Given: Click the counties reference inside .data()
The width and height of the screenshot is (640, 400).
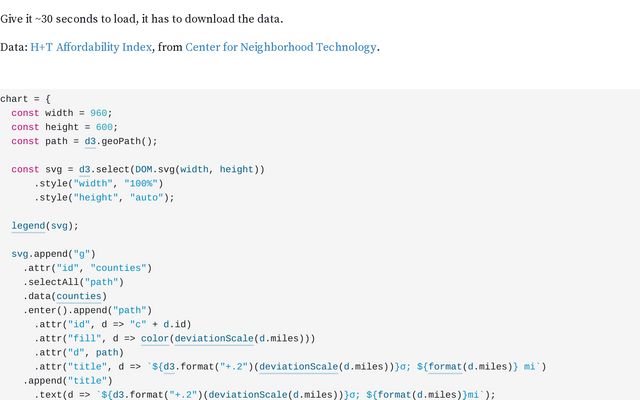Looking at the screenshot, I should click(x=79, y=296).
